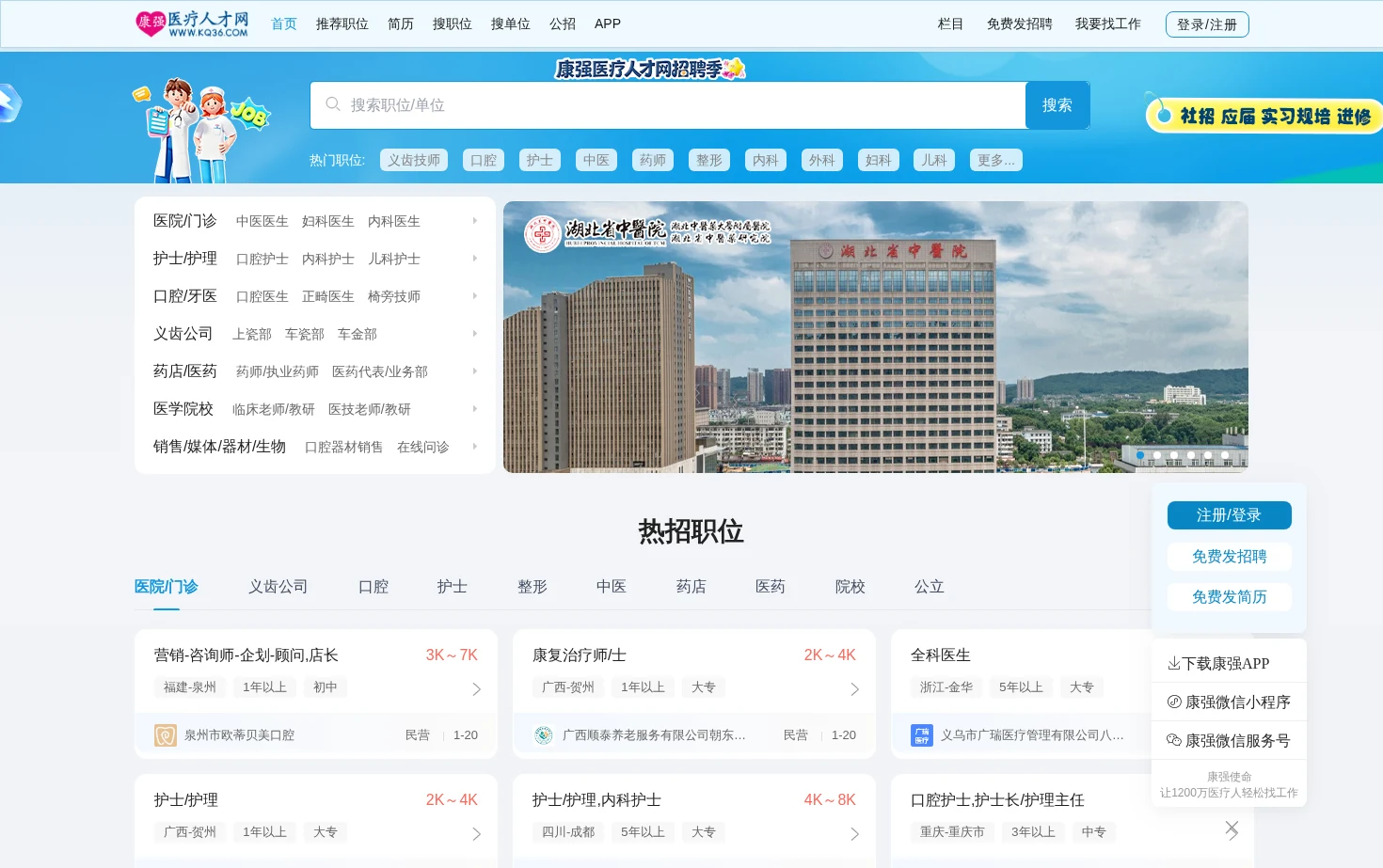Open the 首页 navigation item
The width and height of the screenshot is (1383, 868).
coord(284,24)
